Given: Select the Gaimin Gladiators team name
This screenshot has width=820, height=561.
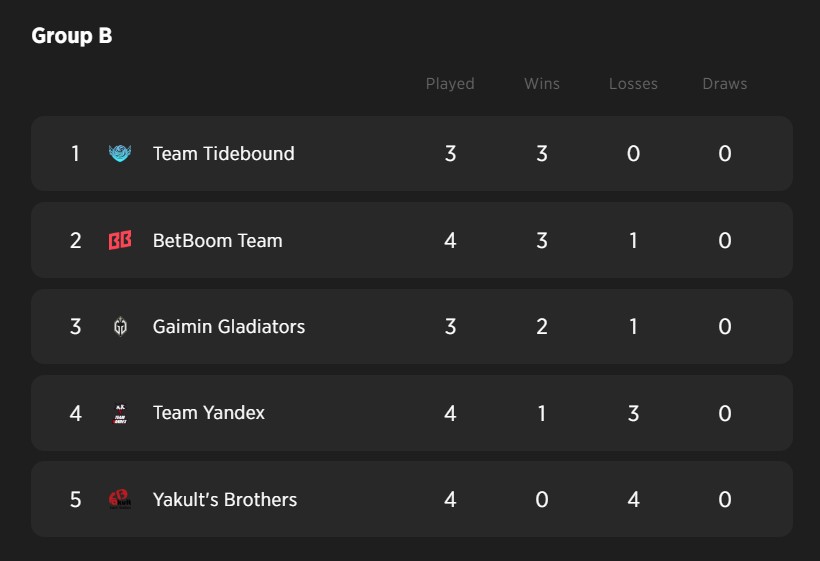Looking at the screenshot, I should (x=229, y=327).
